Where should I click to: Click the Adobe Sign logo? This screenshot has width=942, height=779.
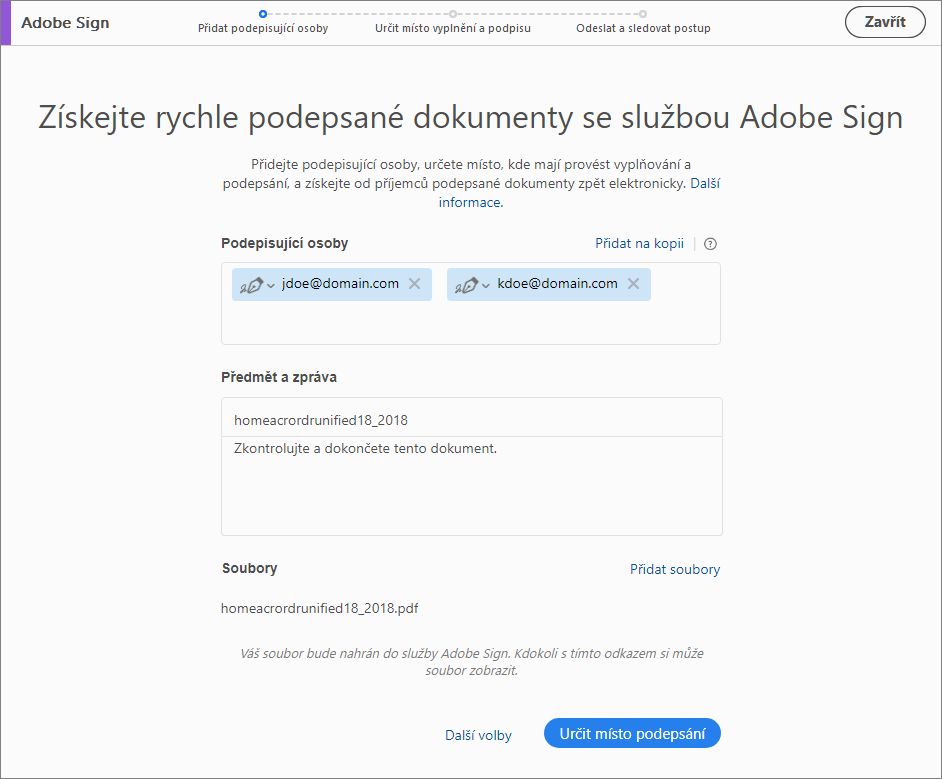point(64,21)
